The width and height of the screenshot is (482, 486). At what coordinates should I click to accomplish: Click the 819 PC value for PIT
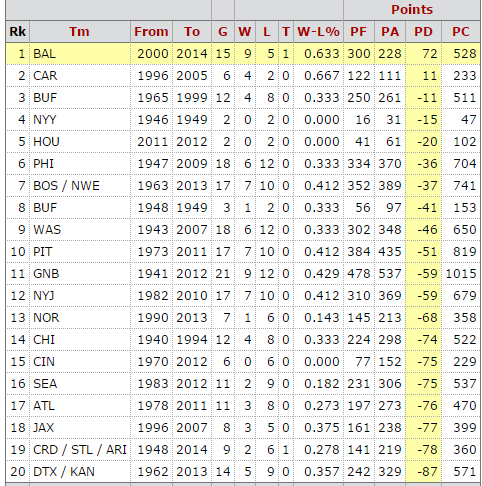pyautogui.click(x=465, y=252)
